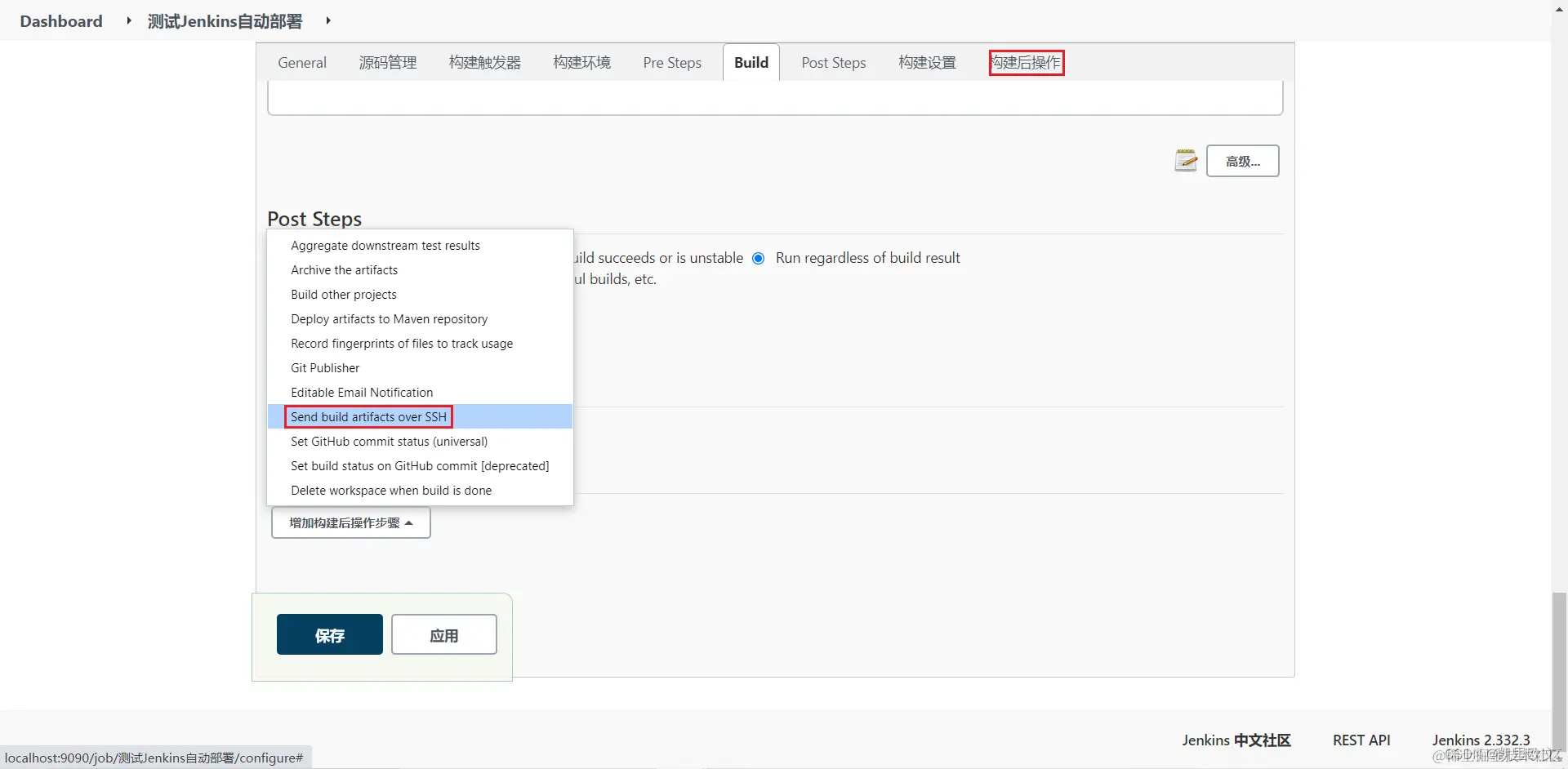Viewport: 1568px width, 769px height.
Task: Switch to the Post Steps tab
Action: click(833, 62)
